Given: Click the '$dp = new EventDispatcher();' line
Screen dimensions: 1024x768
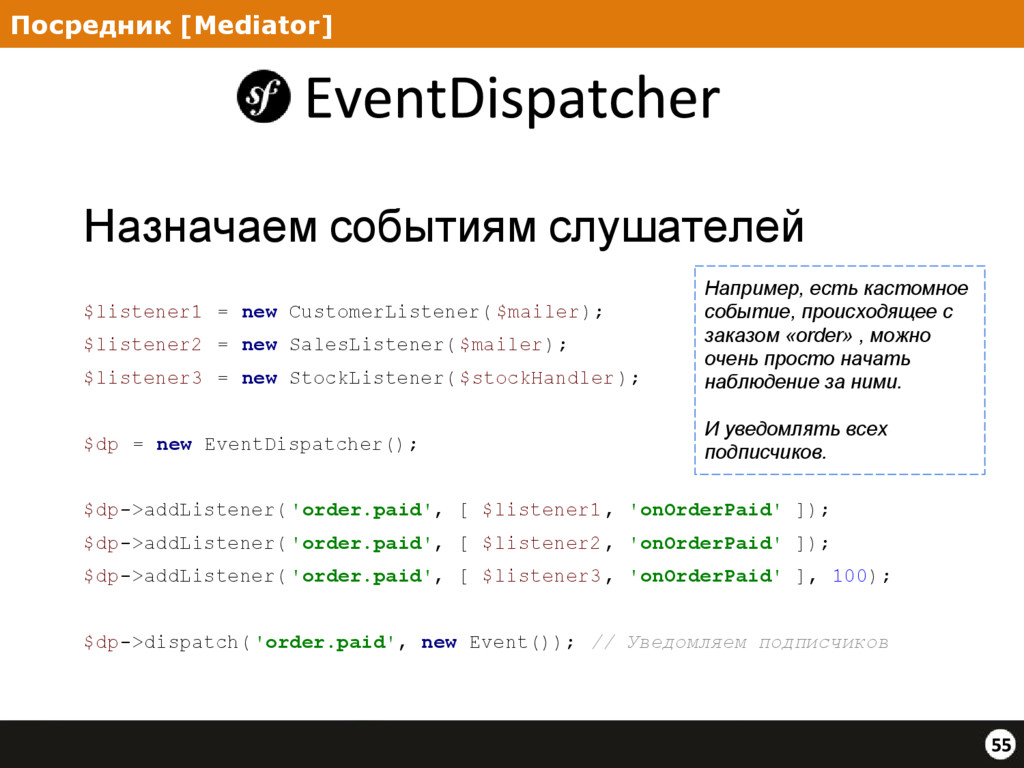Looking at the screenshot, I should pyautogui.click(x=251, y=444).
